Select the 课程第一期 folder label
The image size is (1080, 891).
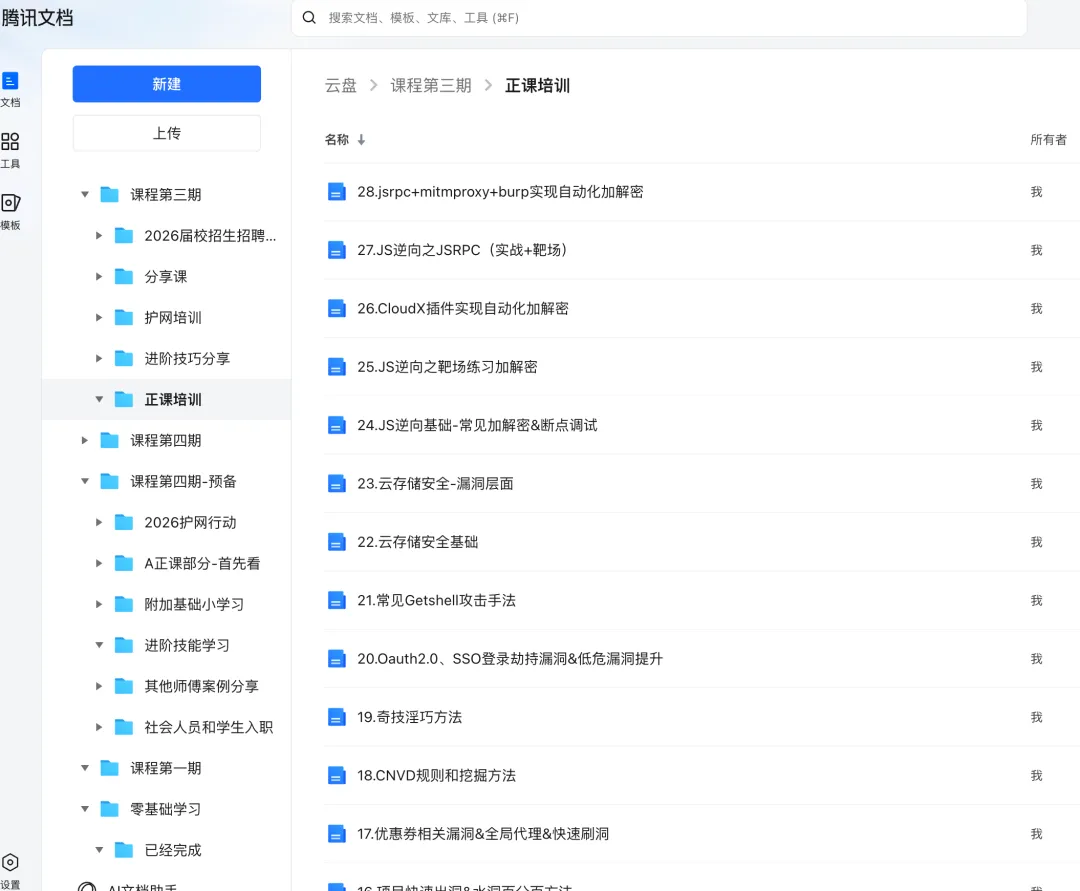click(x=166, y=768)
